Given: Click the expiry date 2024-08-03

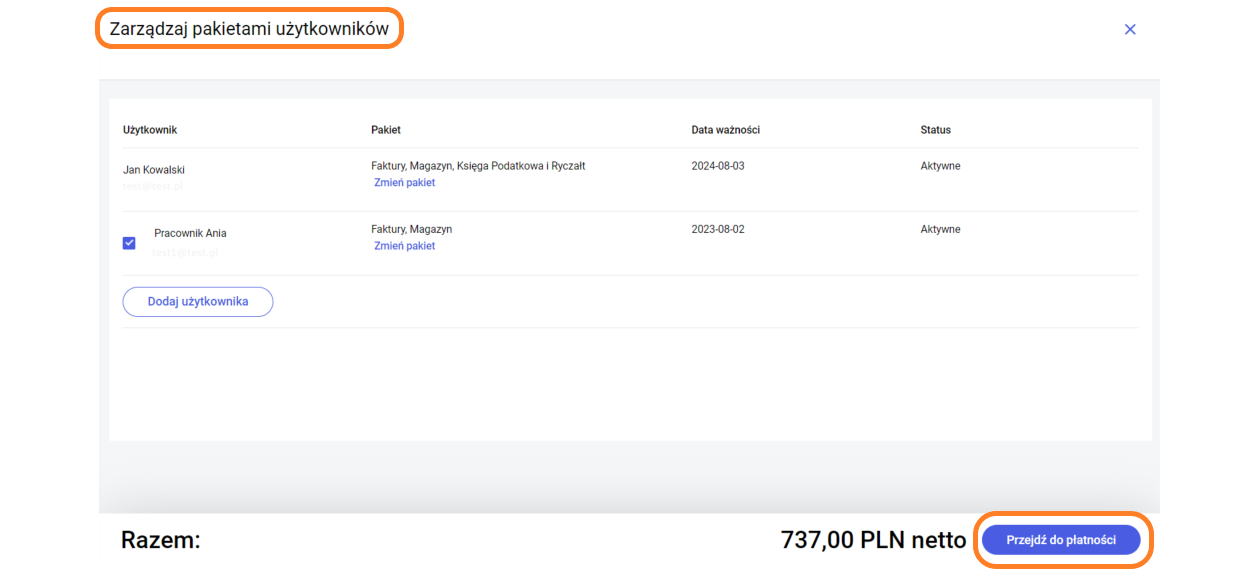Looking at the screenshot, I should coord(718,166).
